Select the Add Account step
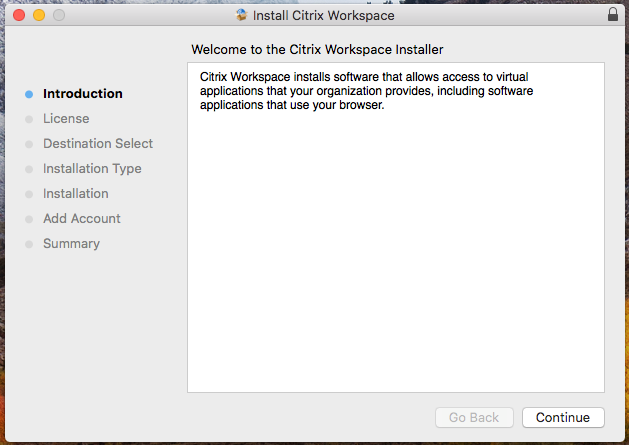629x445 pixels. click(82, 218)
